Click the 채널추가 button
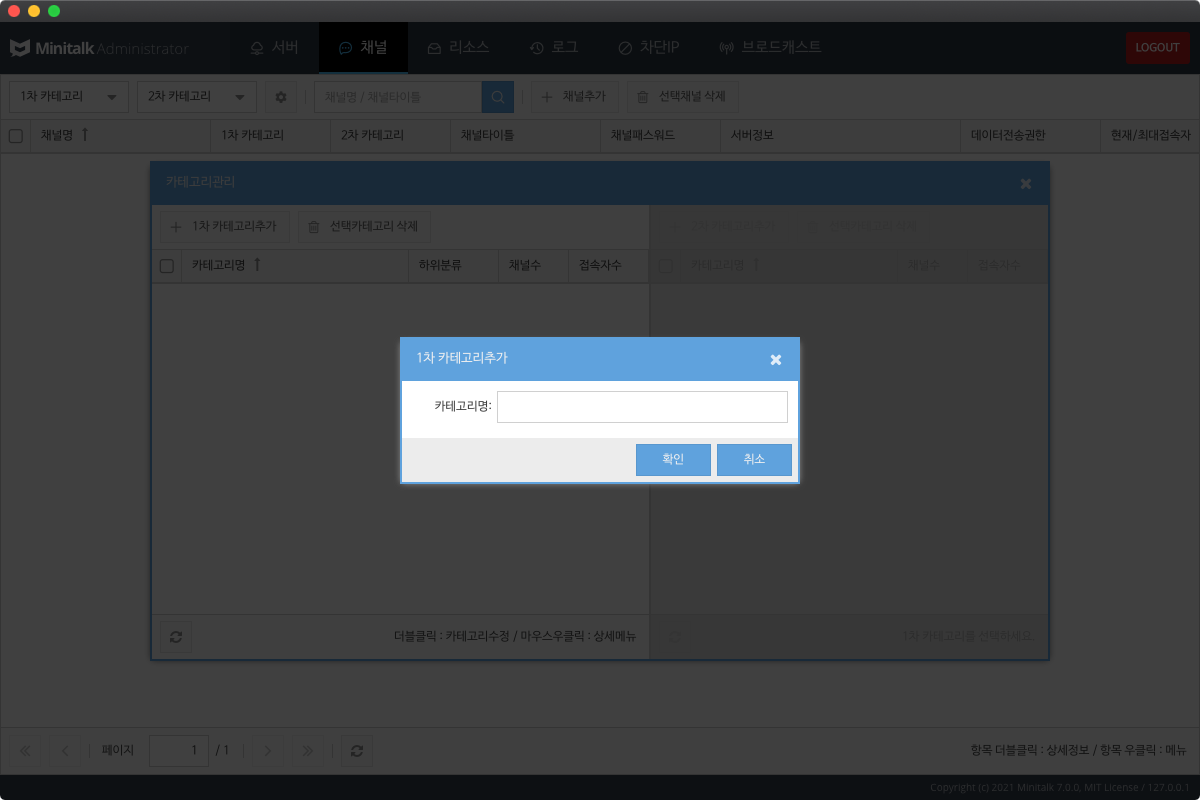 (x=575, y=97)
